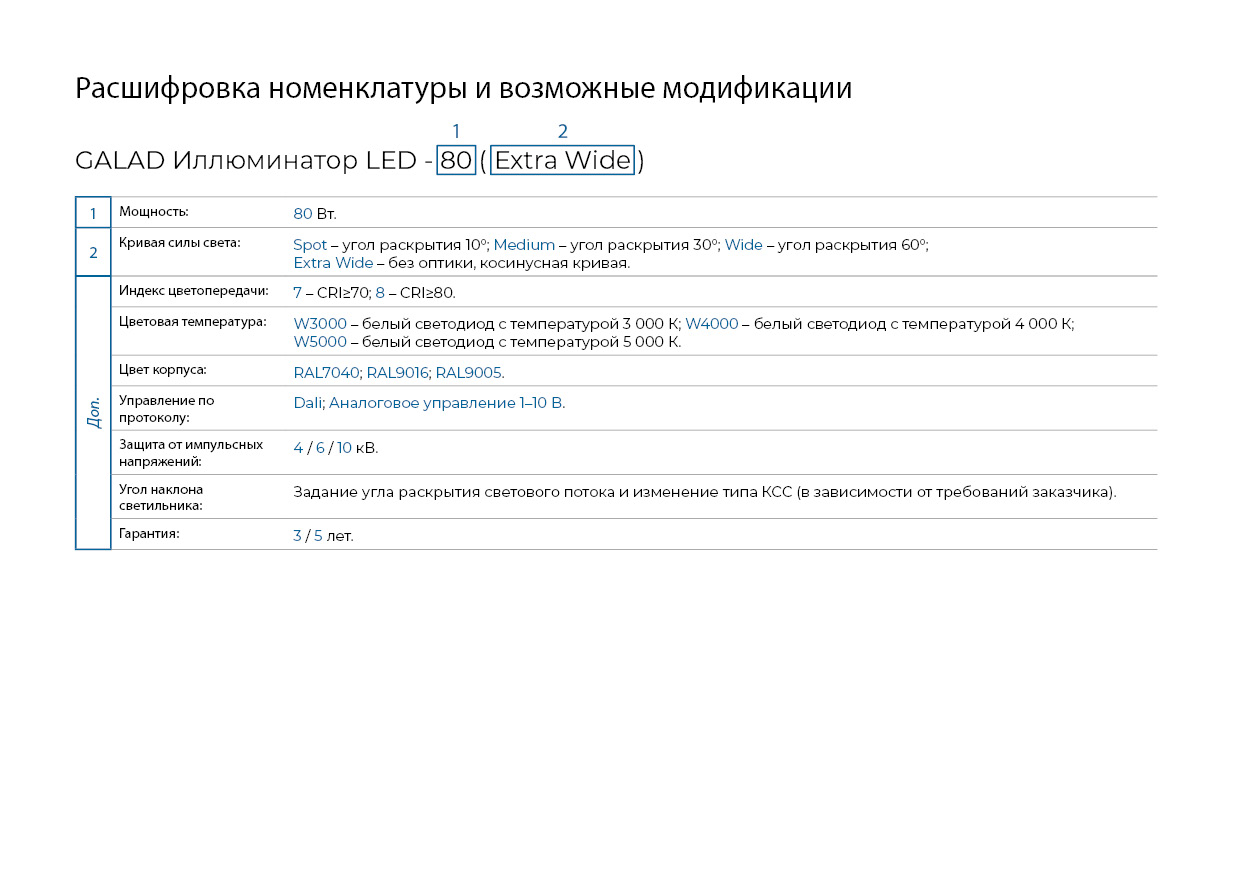Viewport: 1240px width, 886px height.
Task: Click the vertical "Доп." side label
Action: (94, 412)
